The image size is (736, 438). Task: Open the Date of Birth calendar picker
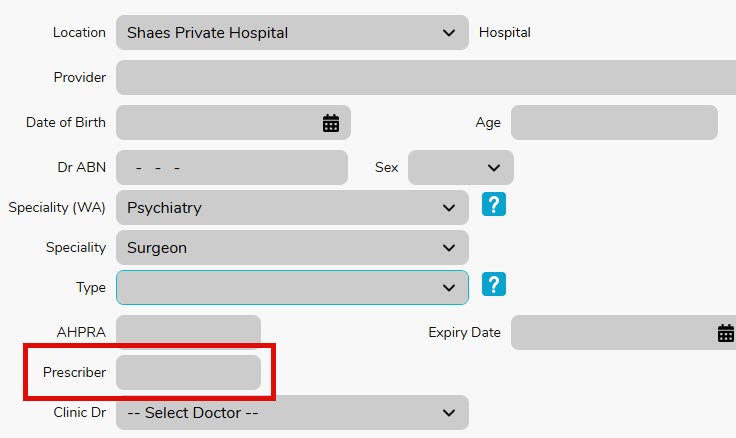331,123
